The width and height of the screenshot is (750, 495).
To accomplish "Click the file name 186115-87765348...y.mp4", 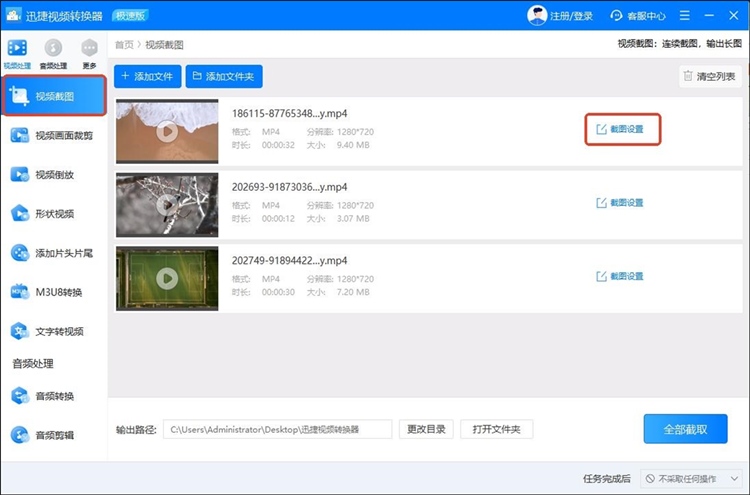I will 289,114.
